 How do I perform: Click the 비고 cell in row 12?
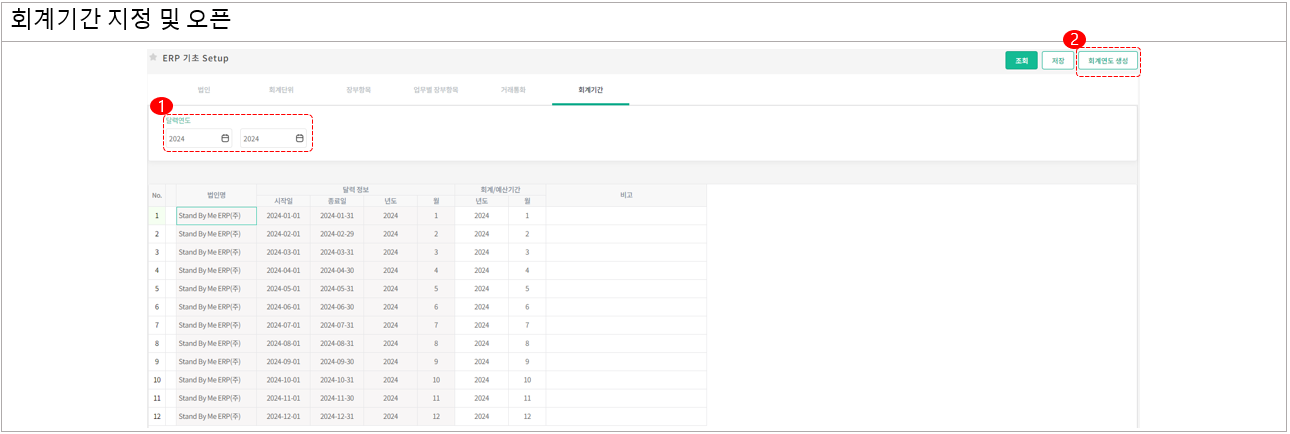coord(626,416)
